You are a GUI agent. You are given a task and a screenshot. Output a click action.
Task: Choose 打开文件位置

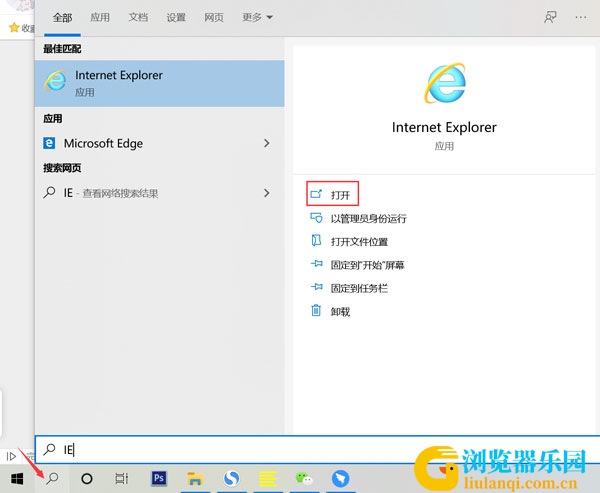359,242
